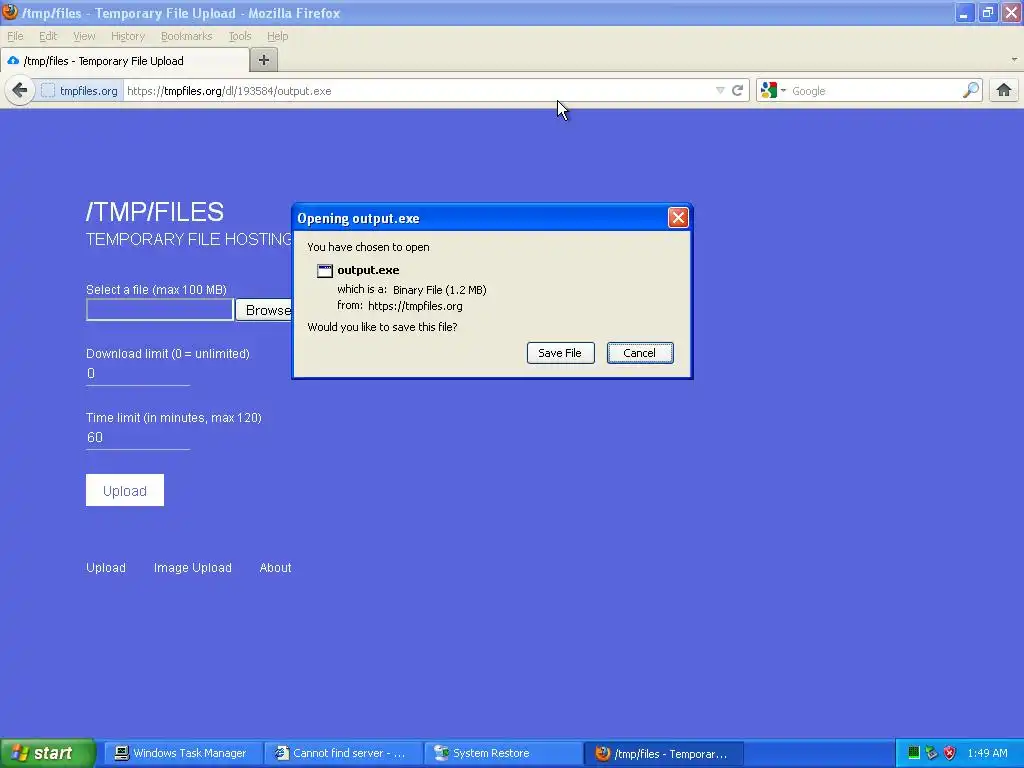
Task: Open the Firefox home page icon
Action: (1004, 90)
